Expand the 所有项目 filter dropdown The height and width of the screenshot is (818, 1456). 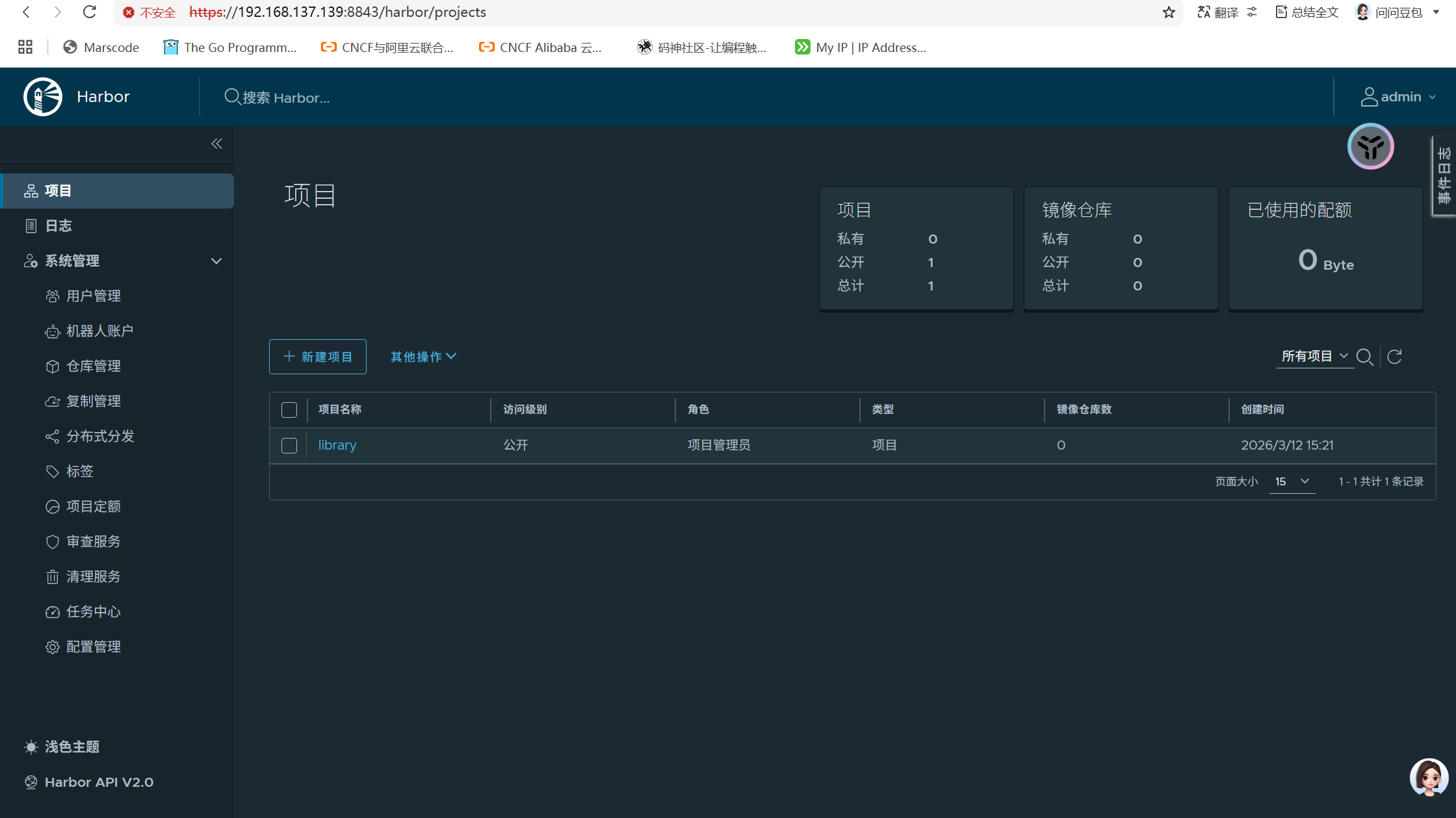click(1314, 356)
